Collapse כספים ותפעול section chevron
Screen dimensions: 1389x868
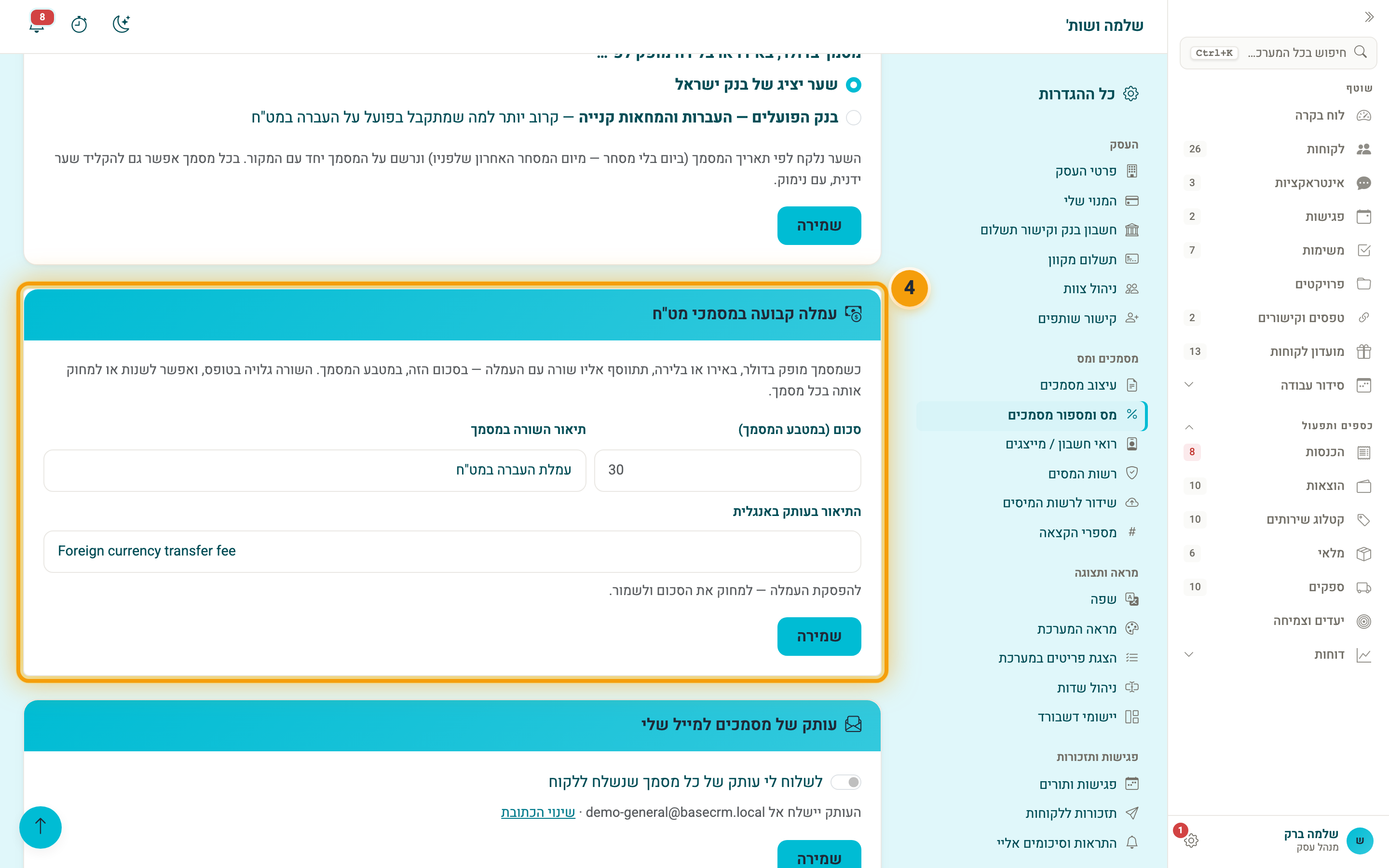[x=1189, y=427]
